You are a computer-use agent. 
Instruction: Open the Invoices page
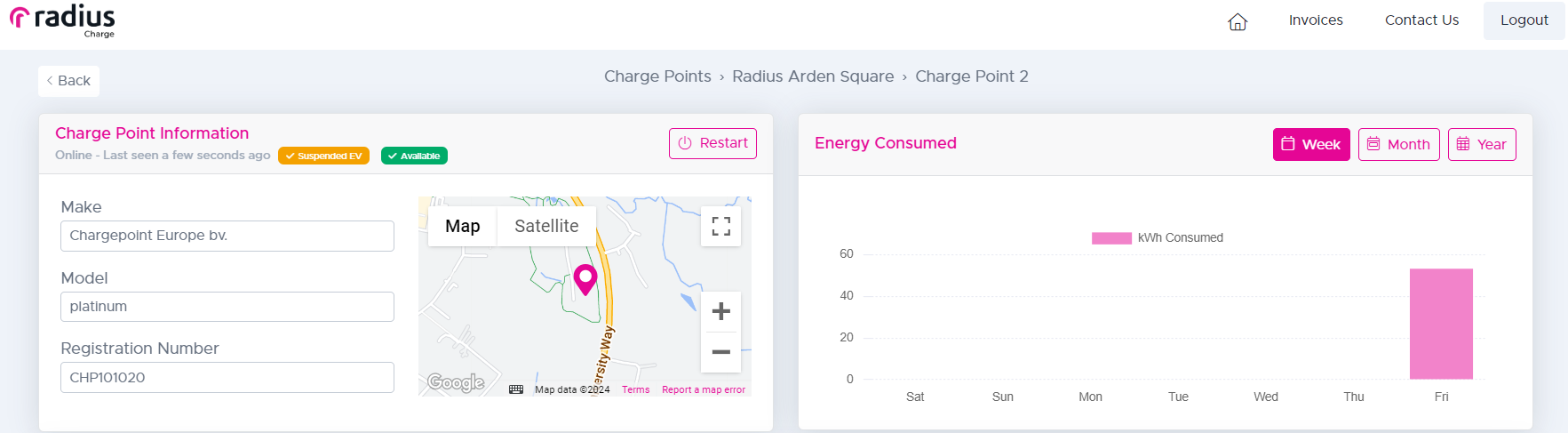1316,20
